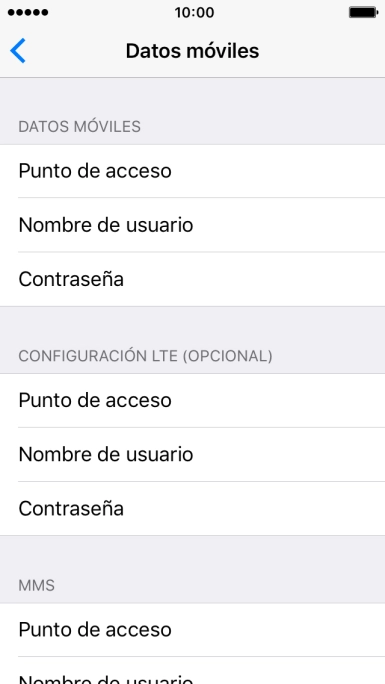This screenshot has width=385, height=684.
Task: Tap the CONFIGURACIÓN LTE (OPCIONAL) section header
Action: pos(145,356)
